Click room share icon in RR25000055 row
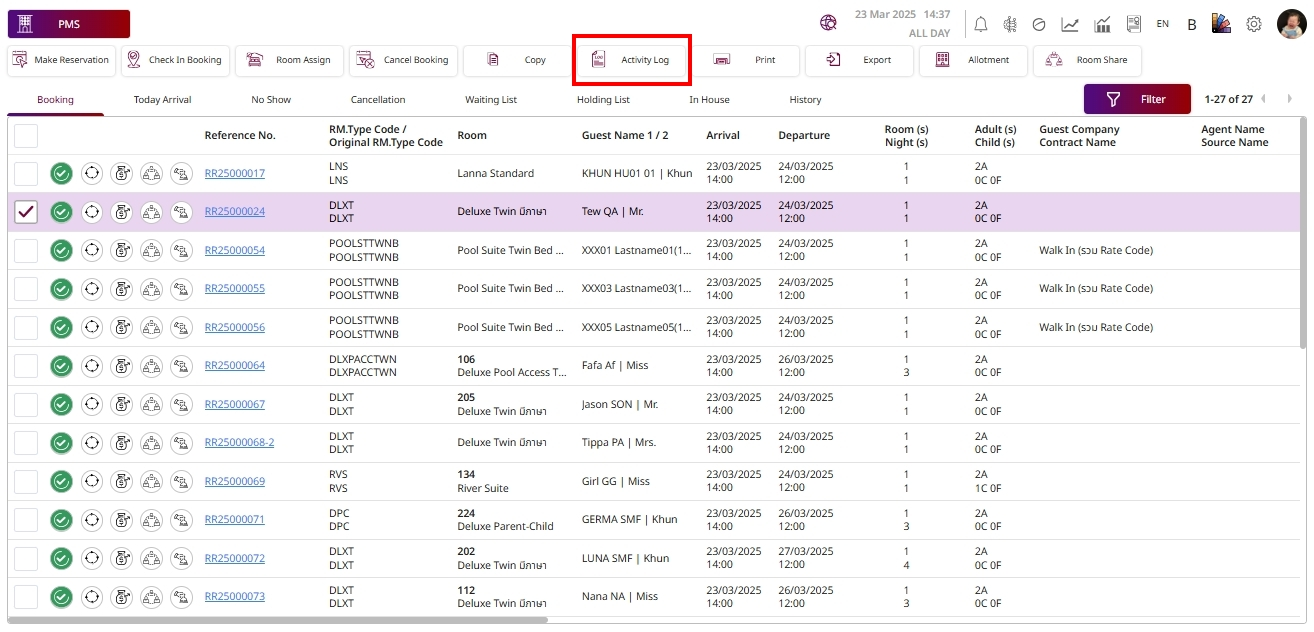 [x=151, y=289]
